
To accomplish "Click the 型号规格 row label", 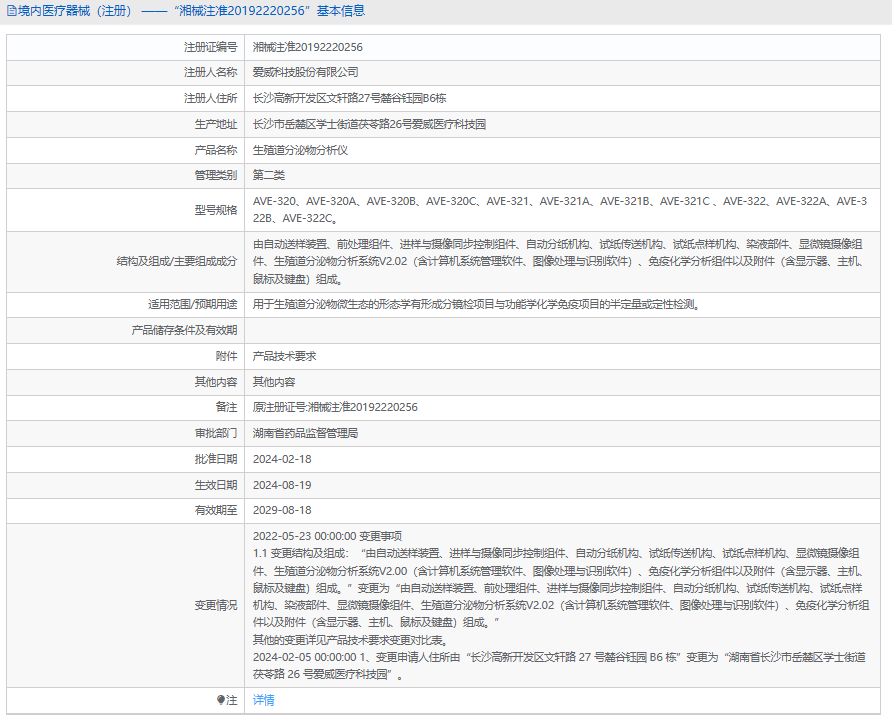I will pos(215,210).
